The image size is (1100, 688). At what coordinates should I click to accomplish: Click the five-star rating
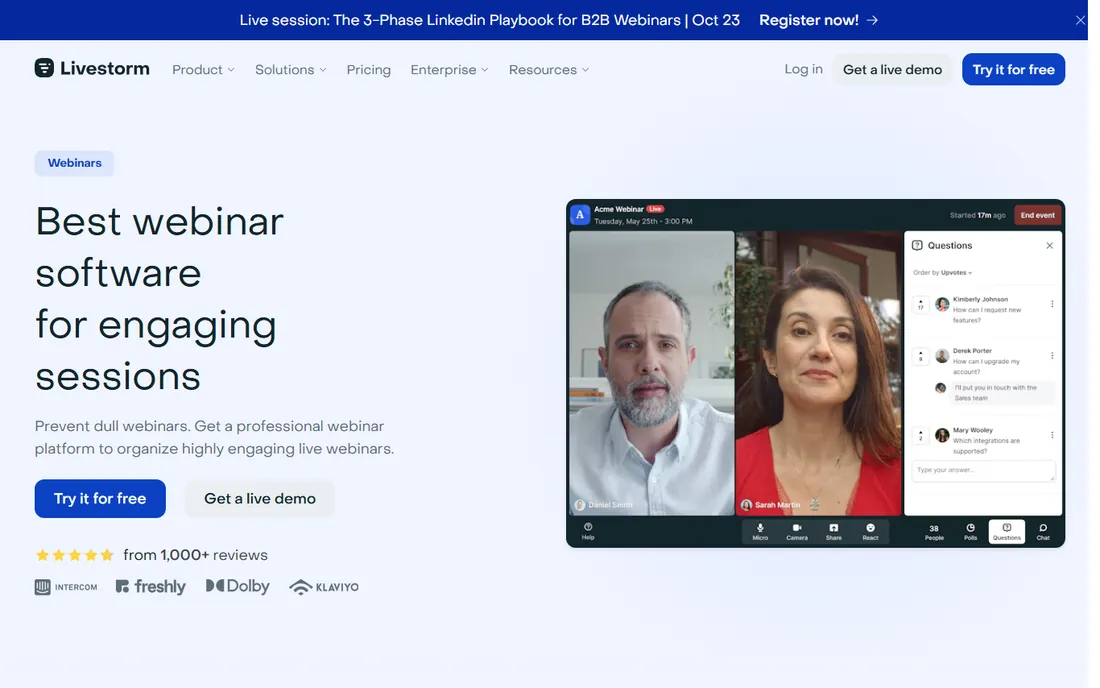[74, 555]
